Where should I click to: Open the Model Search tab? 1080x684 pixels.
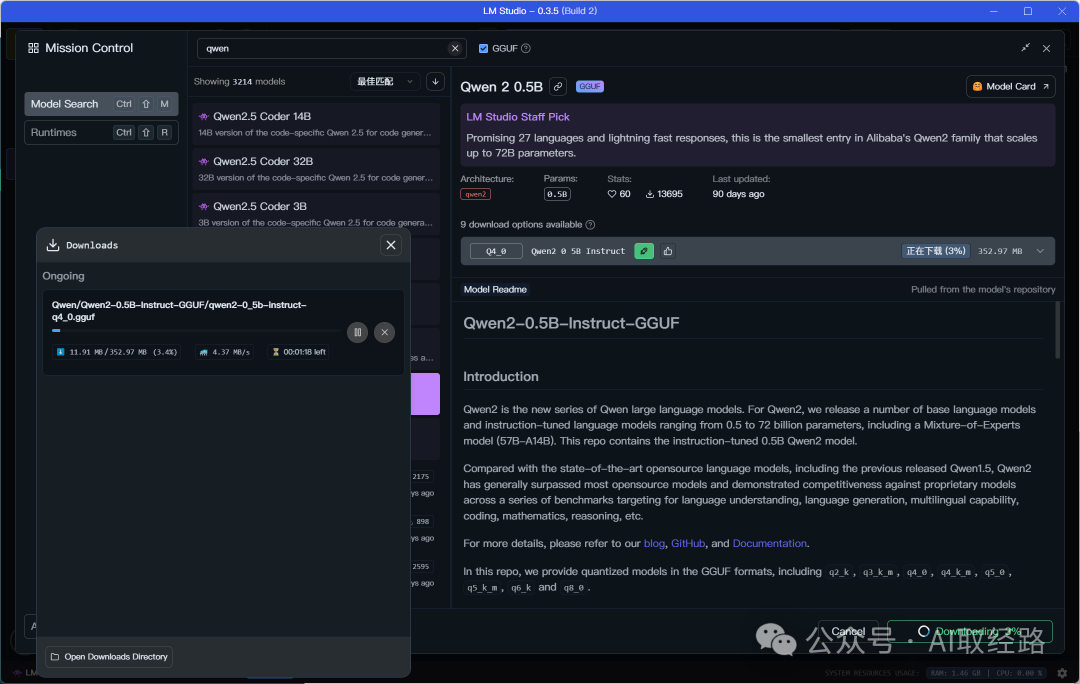[101, 104]
